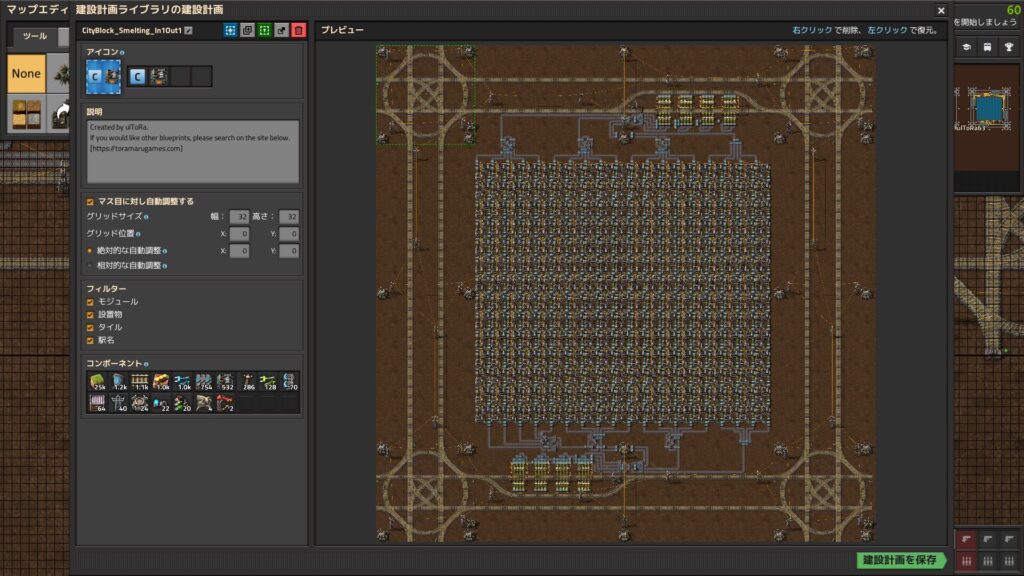This screenshot has width=1024, height=576.
Task: Click the component icon with count 128
Action: [268, 382]
